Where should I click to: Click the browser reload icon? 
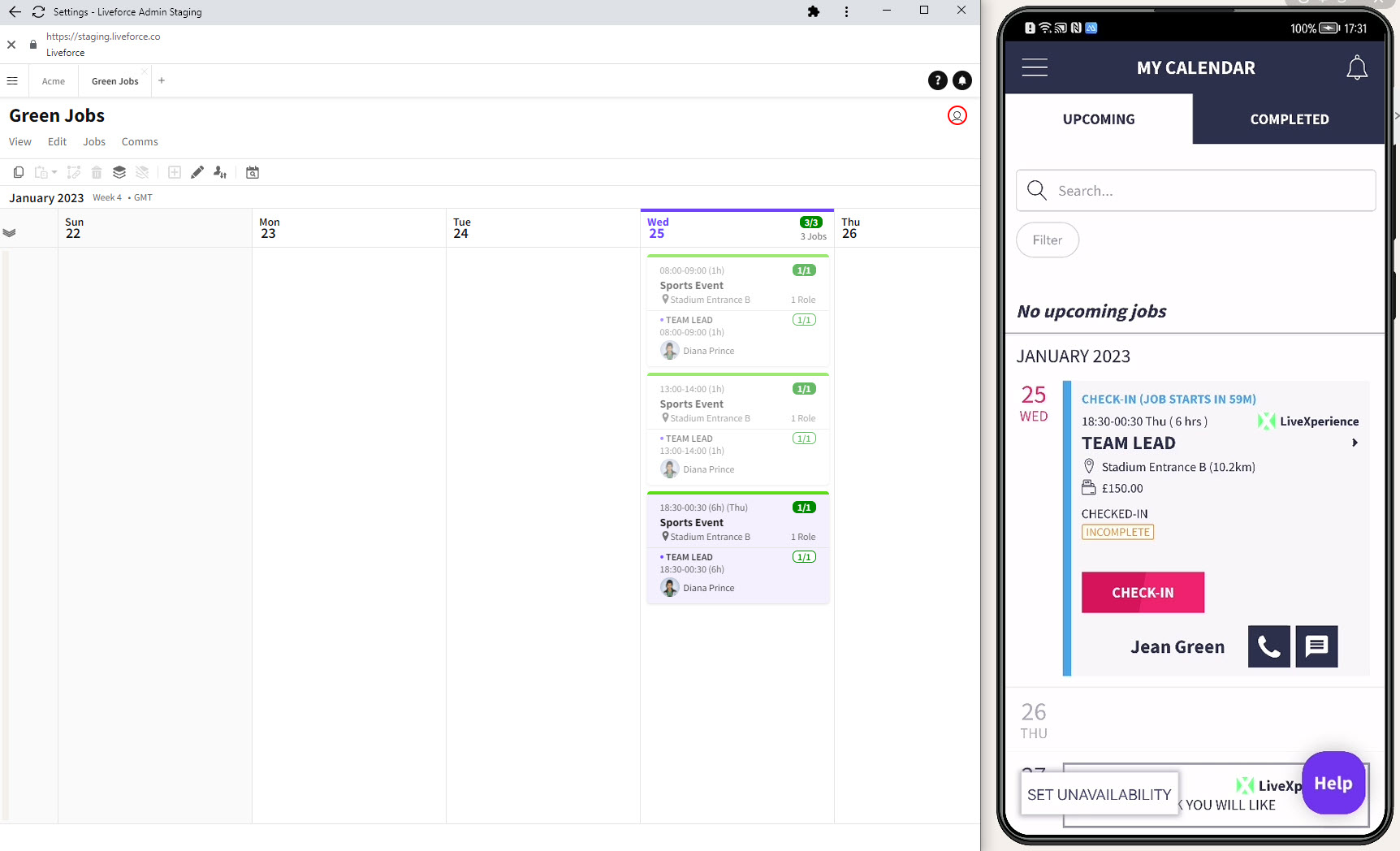tap(38, 11)
